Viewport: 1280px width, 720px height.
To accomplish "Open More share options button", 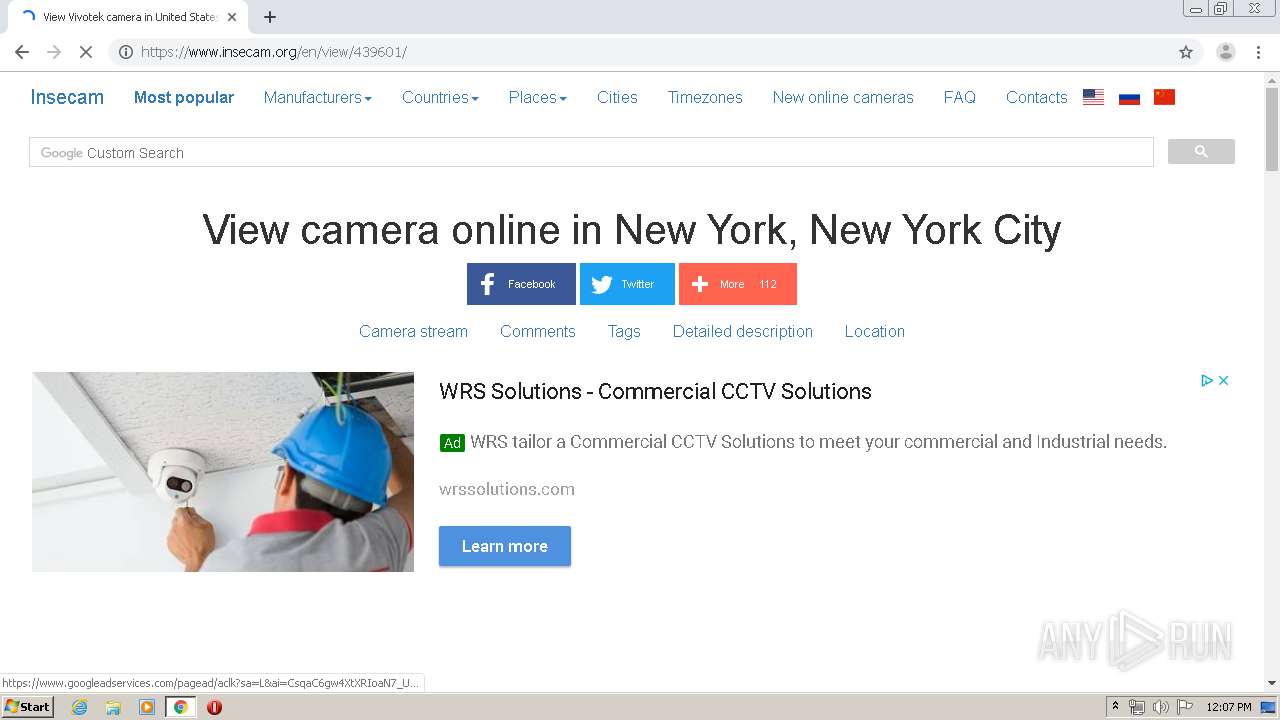I will pyautogui.click(x=738, y=284).
